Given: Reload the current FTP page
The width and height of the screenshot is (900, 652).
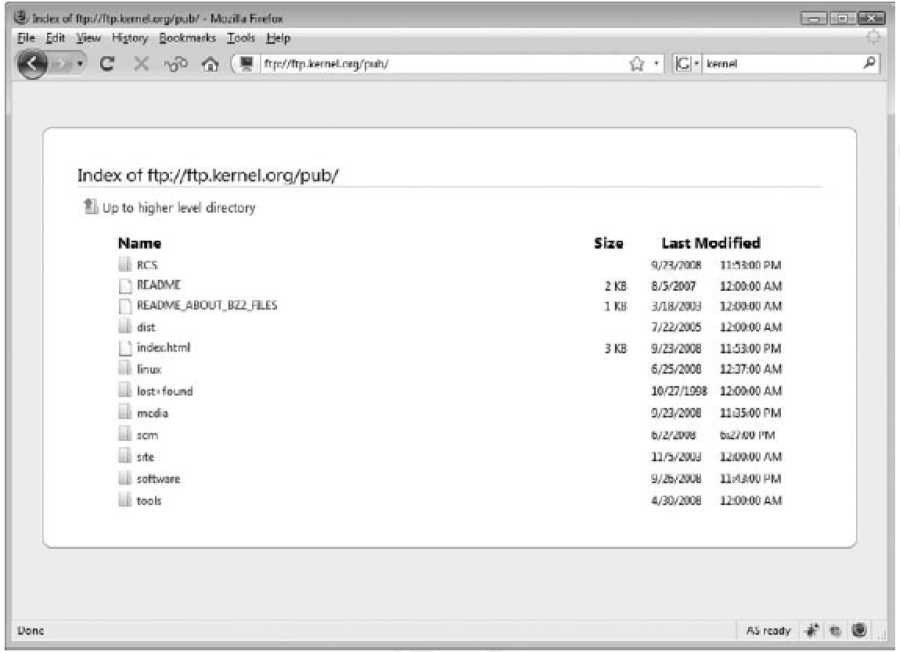Looking at the screenshot, I should click(x=107, y=64).
